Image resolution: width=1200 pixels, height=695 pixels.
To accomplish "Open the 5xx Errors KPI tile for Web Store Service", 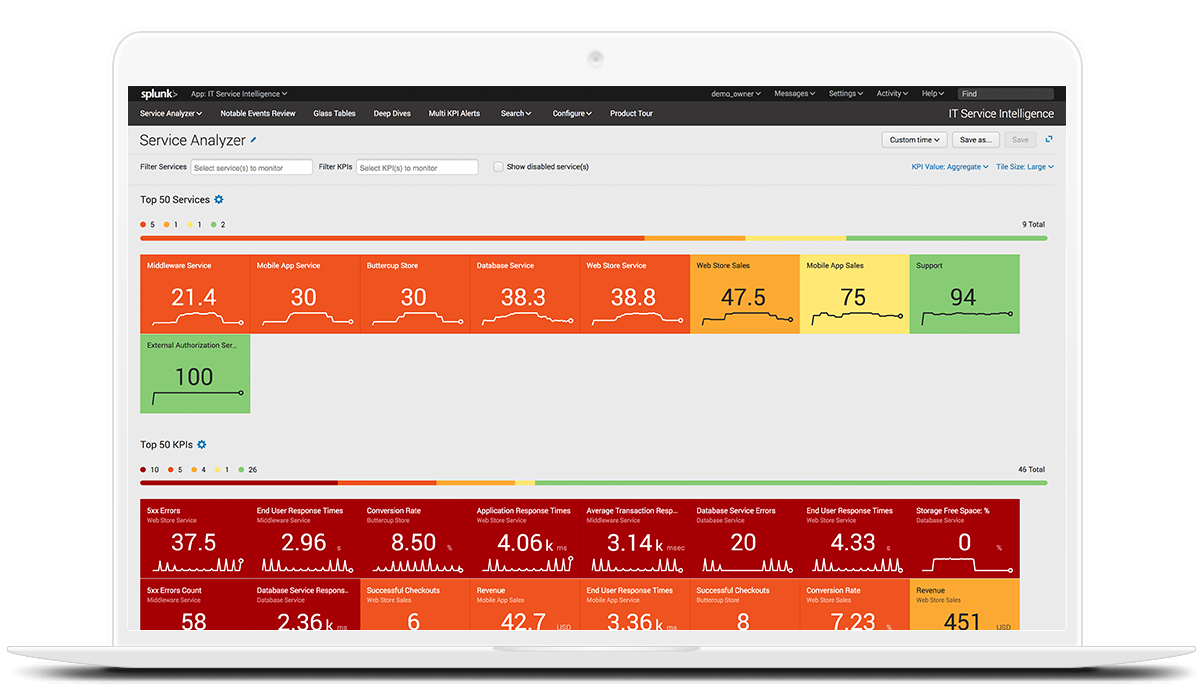I will point(195,538).
